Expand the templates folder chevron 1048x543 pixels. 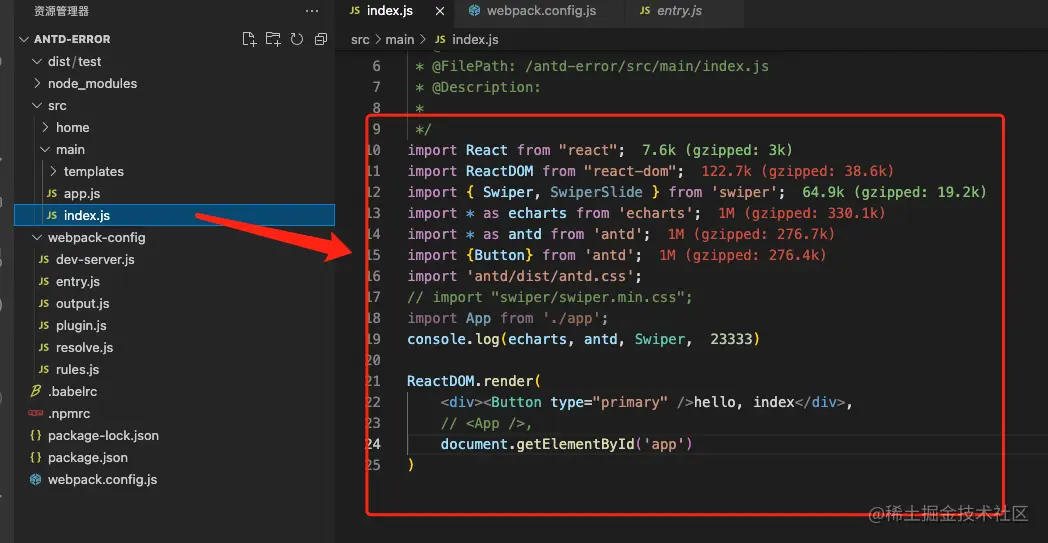[53, 171]
